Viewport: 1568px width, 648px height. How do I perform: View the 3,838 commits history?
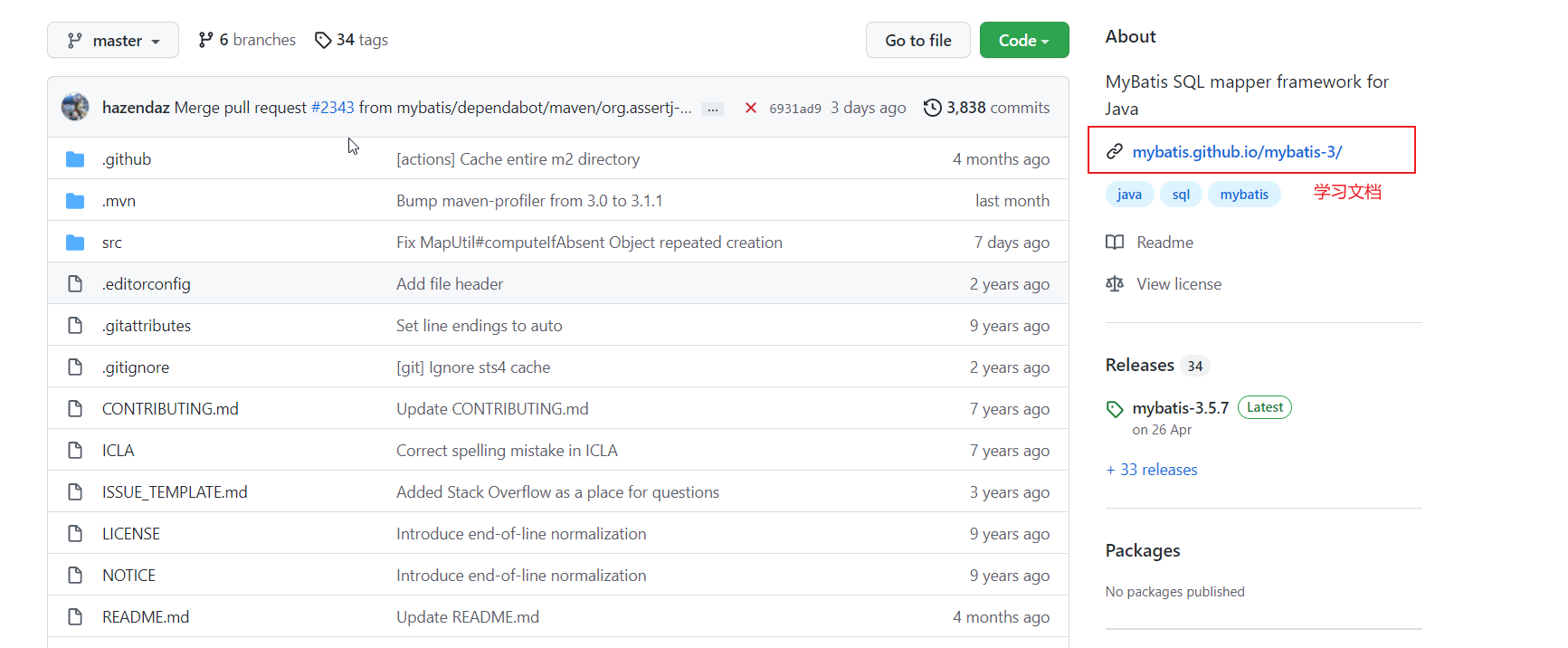point(998,108)
